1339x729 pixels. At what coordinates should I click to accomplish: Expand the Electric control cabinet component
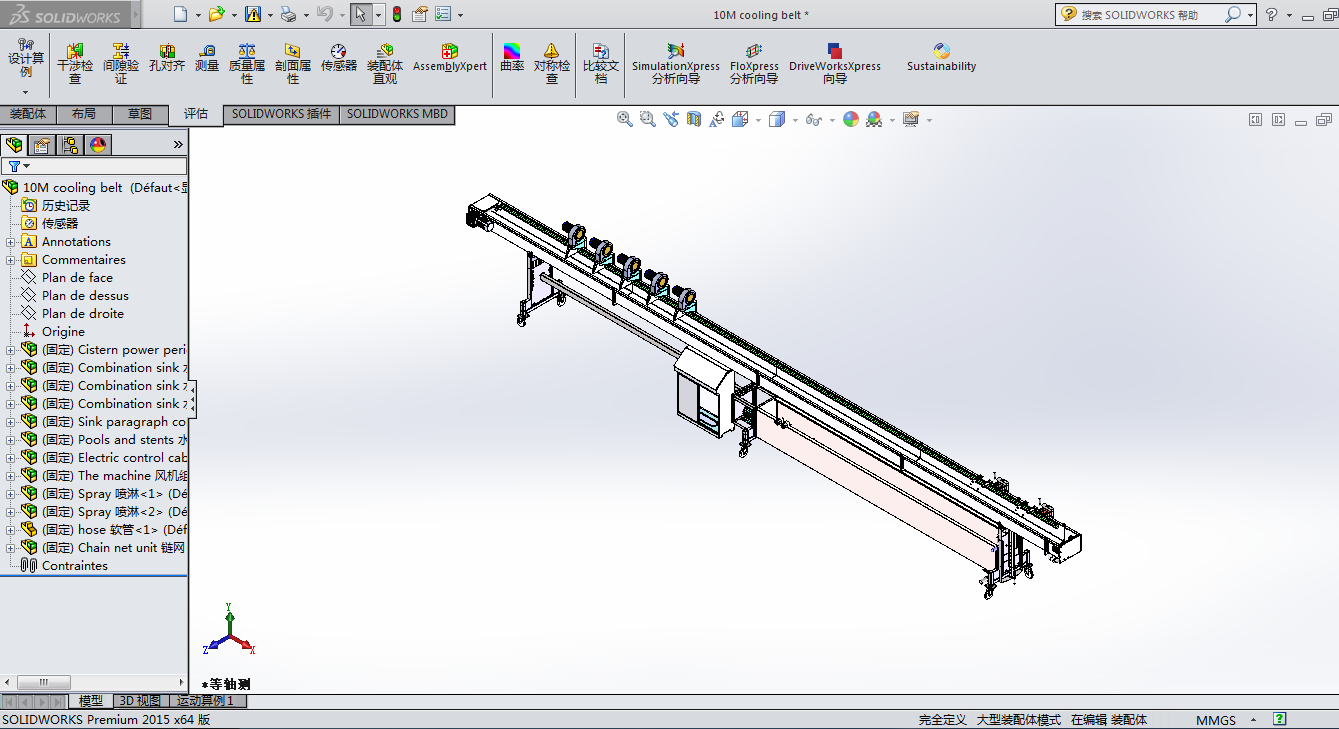11,458
